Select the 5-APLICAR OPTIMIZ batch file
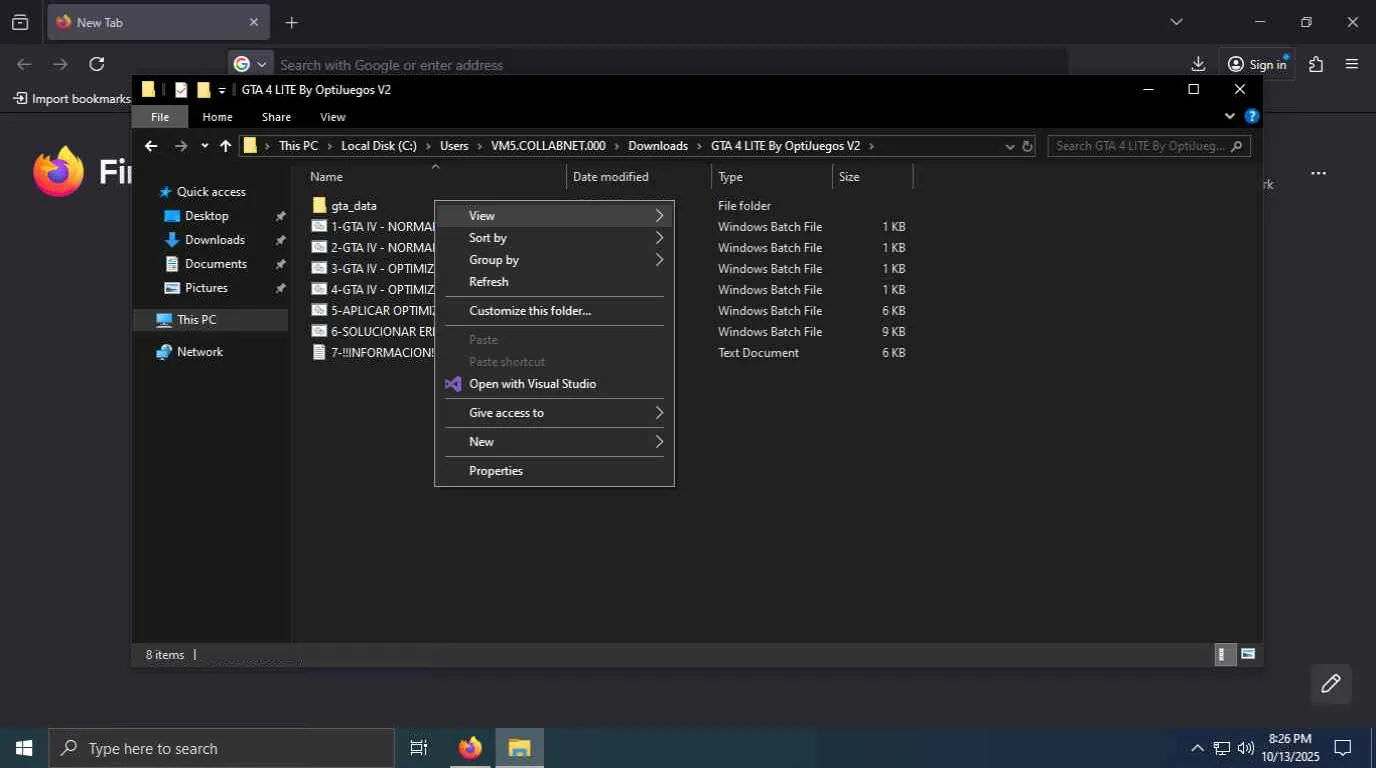The width and height of the screenshot is (1376, 768). [x=372, y=311]
